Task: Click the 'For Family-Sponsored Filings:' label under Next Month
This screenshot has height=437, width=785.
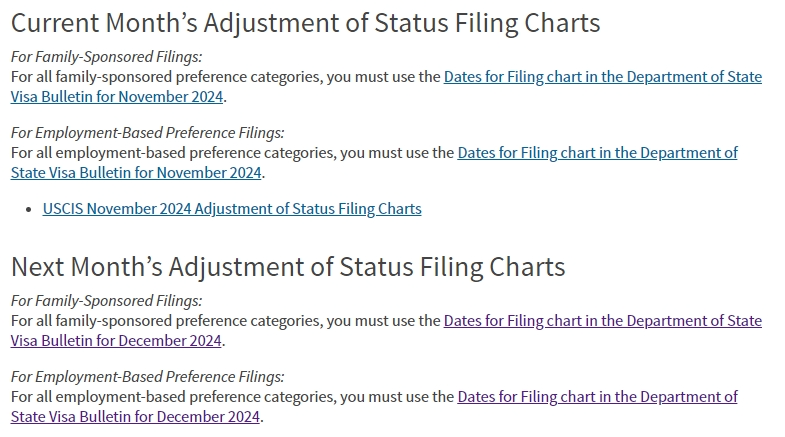Action: (107, 300)
